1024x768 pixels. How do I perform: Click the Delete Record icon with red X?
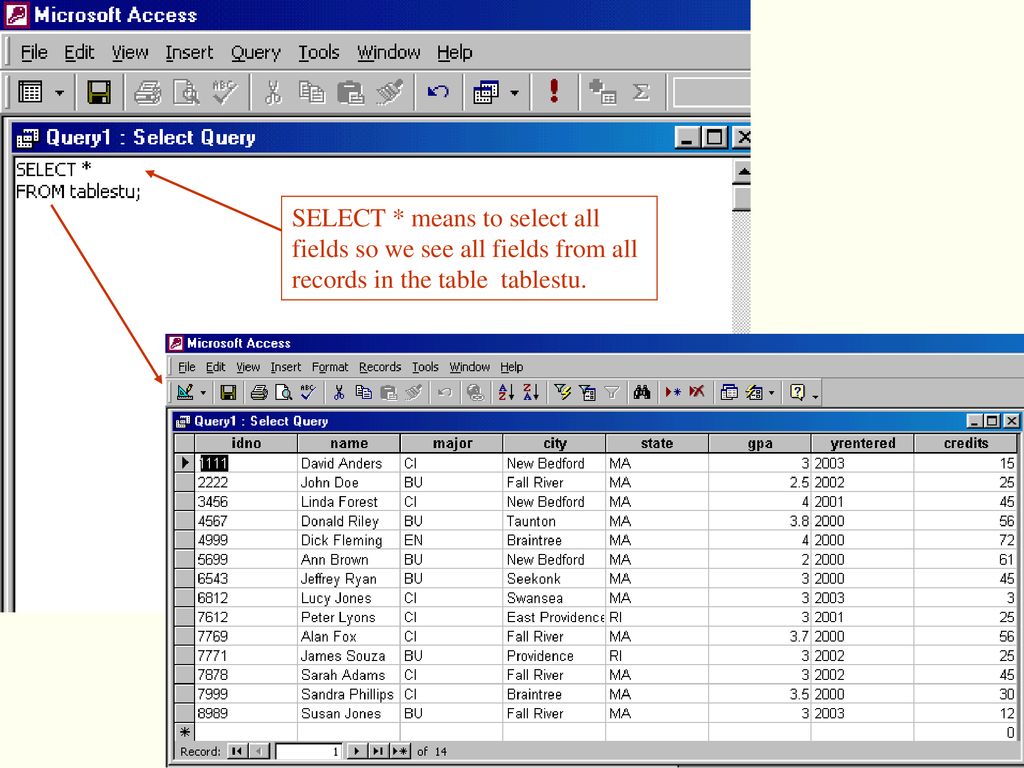[x=697, y=392]
